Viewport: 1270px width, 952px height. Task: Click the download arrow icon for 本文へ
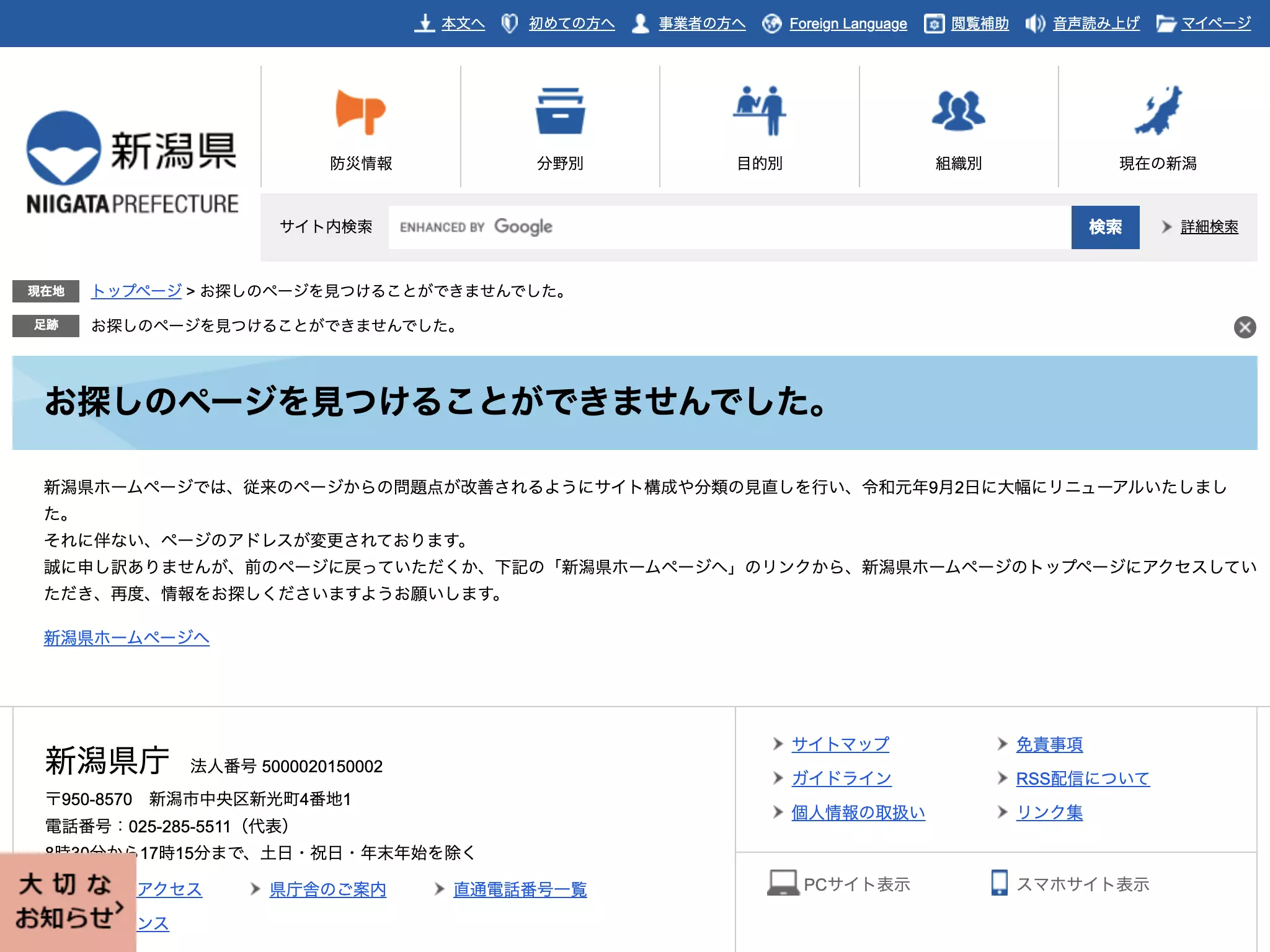point(424,24)
